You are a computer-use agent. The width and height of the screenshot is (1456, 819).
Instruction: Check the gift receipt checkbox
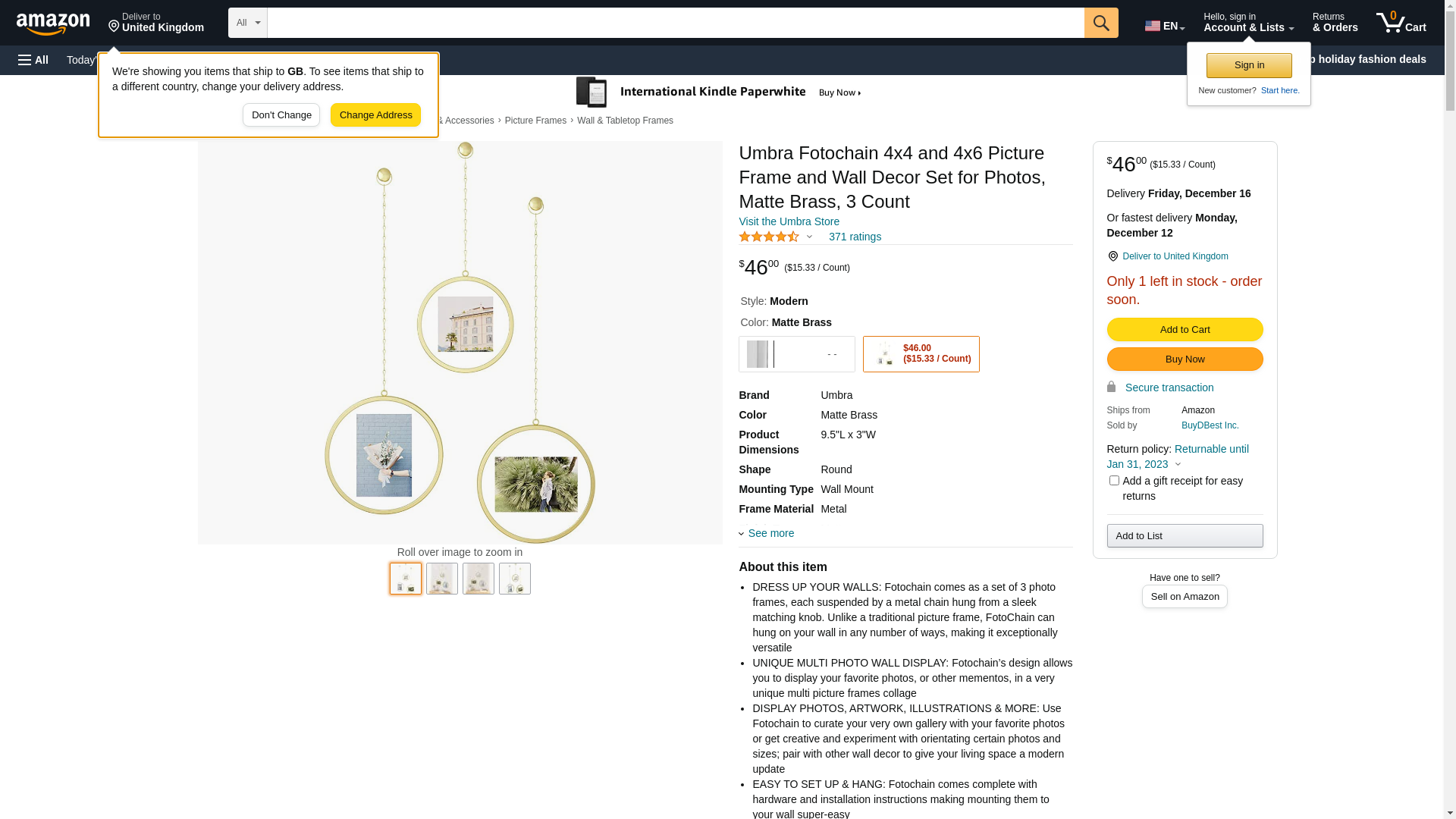(1114, 481)
